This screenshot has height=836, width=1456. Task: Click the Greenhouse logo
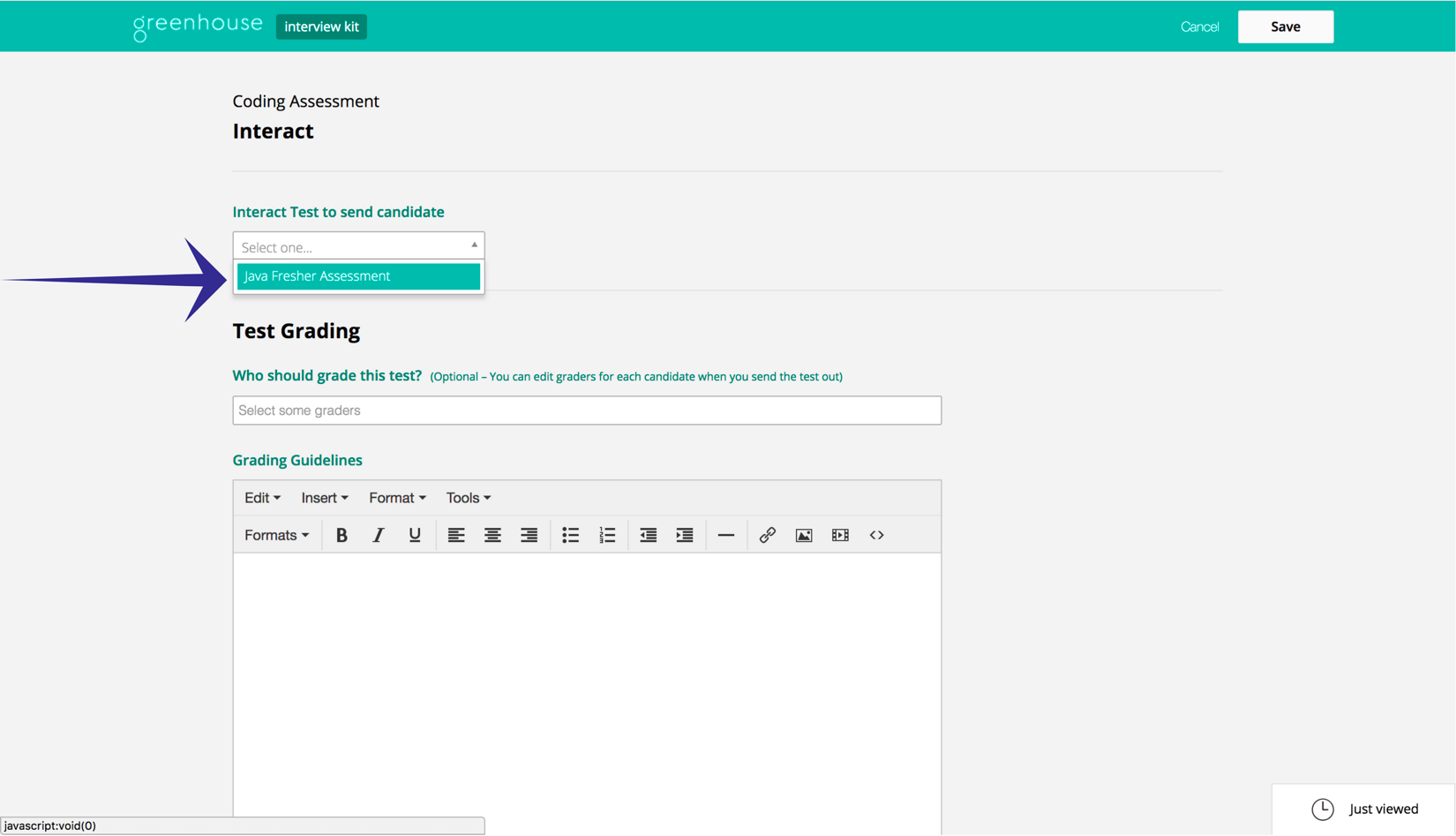[x=198, y=26]
